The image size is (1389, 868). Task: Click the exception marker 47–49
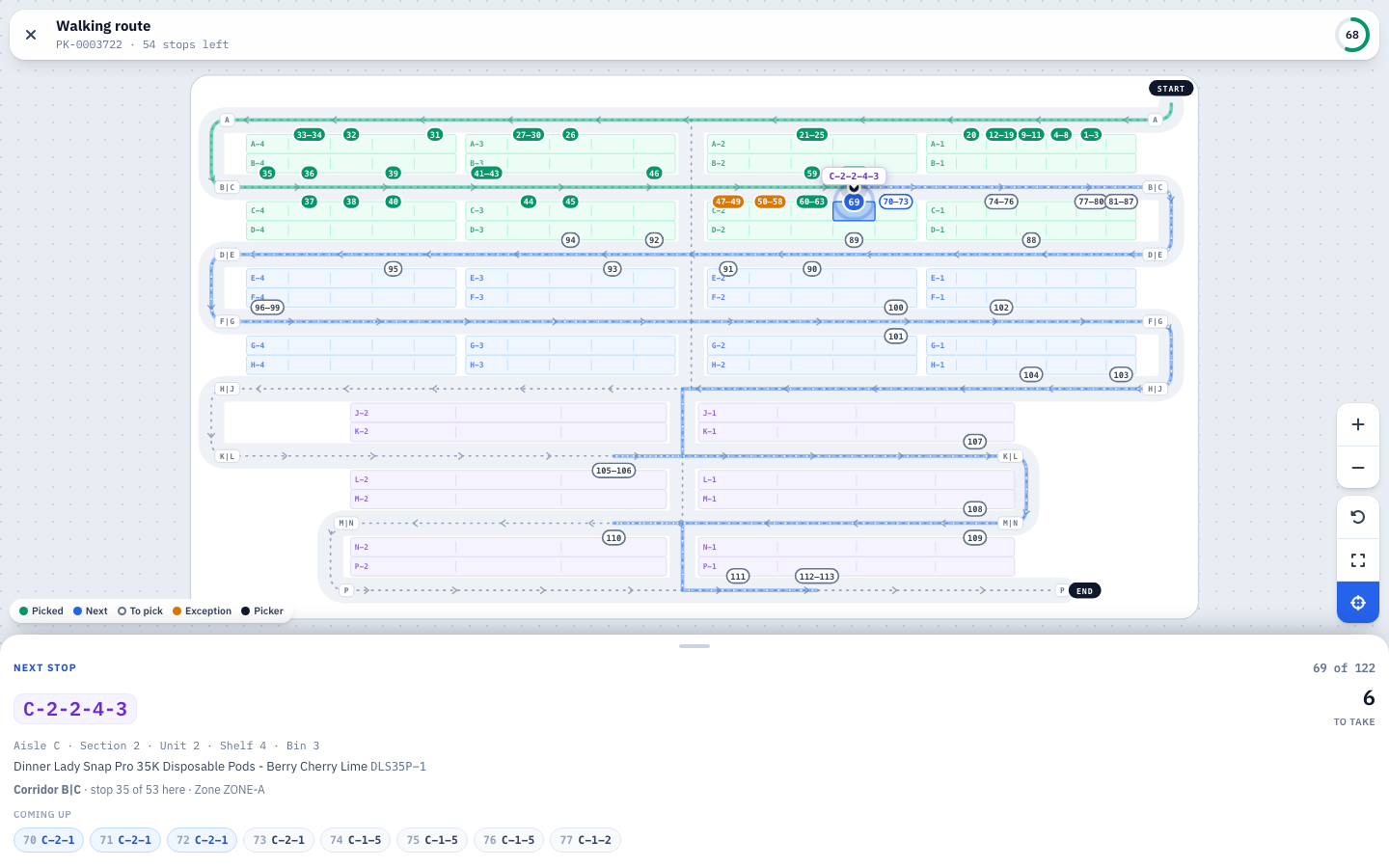[728, 202]
